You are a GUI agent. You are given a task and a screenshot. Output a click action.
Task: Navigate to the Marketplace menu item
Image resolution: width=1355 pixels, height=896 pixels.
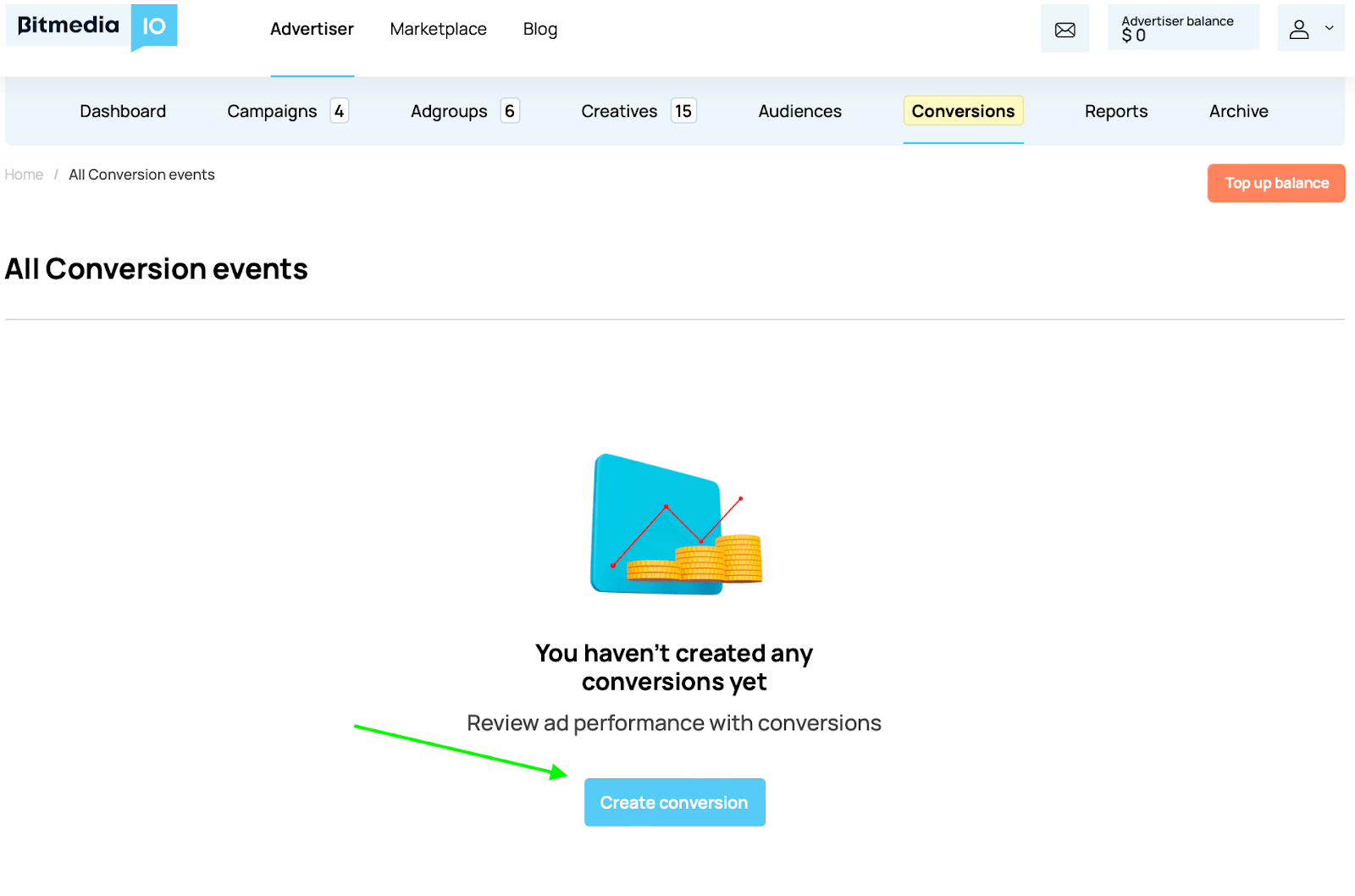(x=438, y=28)
